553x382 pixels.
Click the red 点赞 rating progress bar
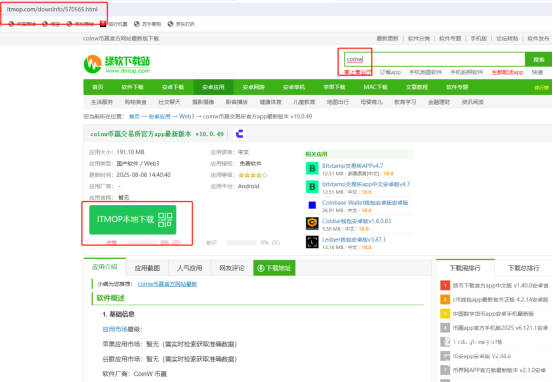pyautogui.click(x=142, y=243)
